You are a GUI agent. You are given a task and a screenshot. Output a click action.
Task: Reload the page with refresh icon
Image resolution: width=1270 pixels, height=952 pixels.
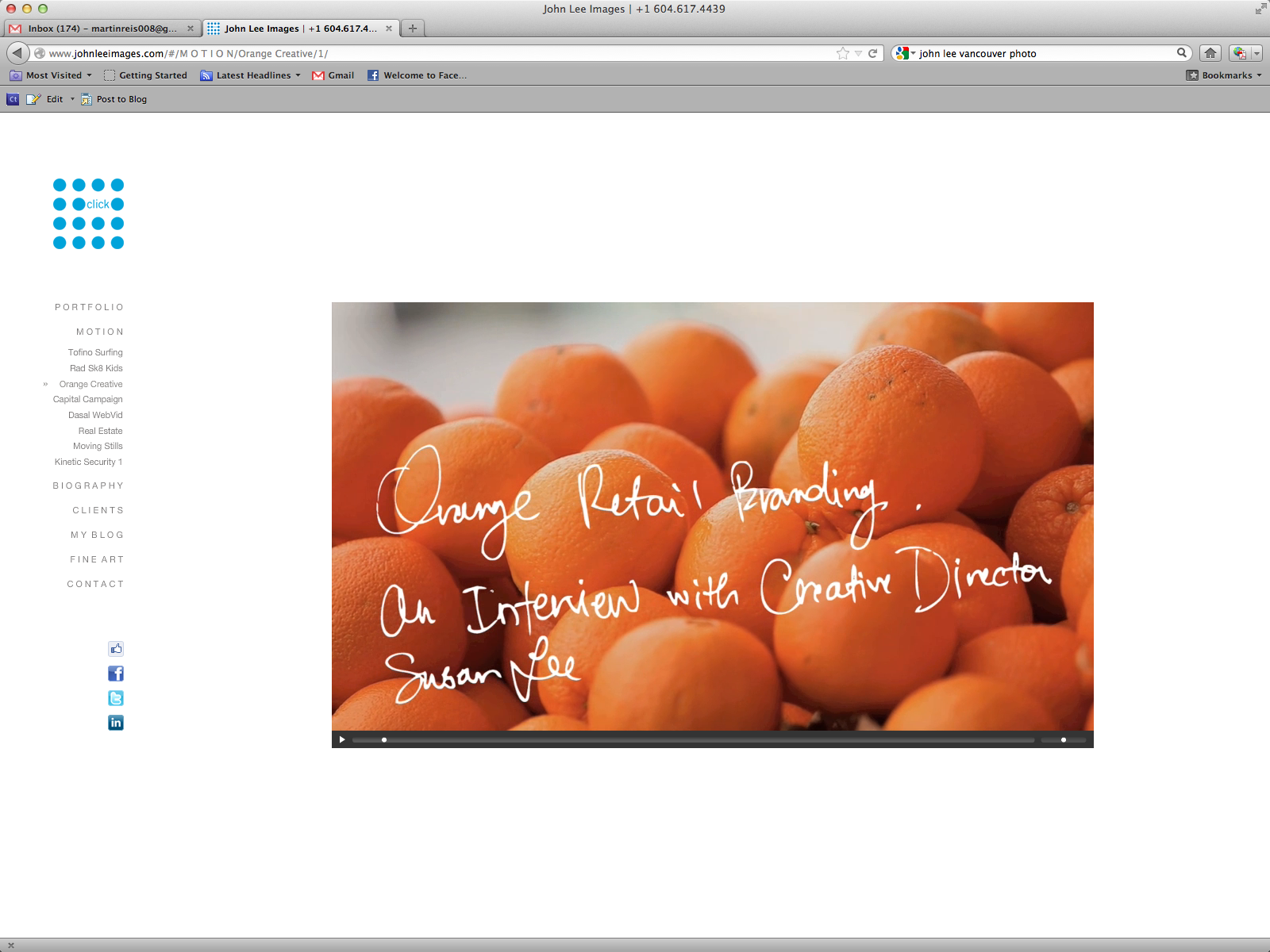coord(872,53)
